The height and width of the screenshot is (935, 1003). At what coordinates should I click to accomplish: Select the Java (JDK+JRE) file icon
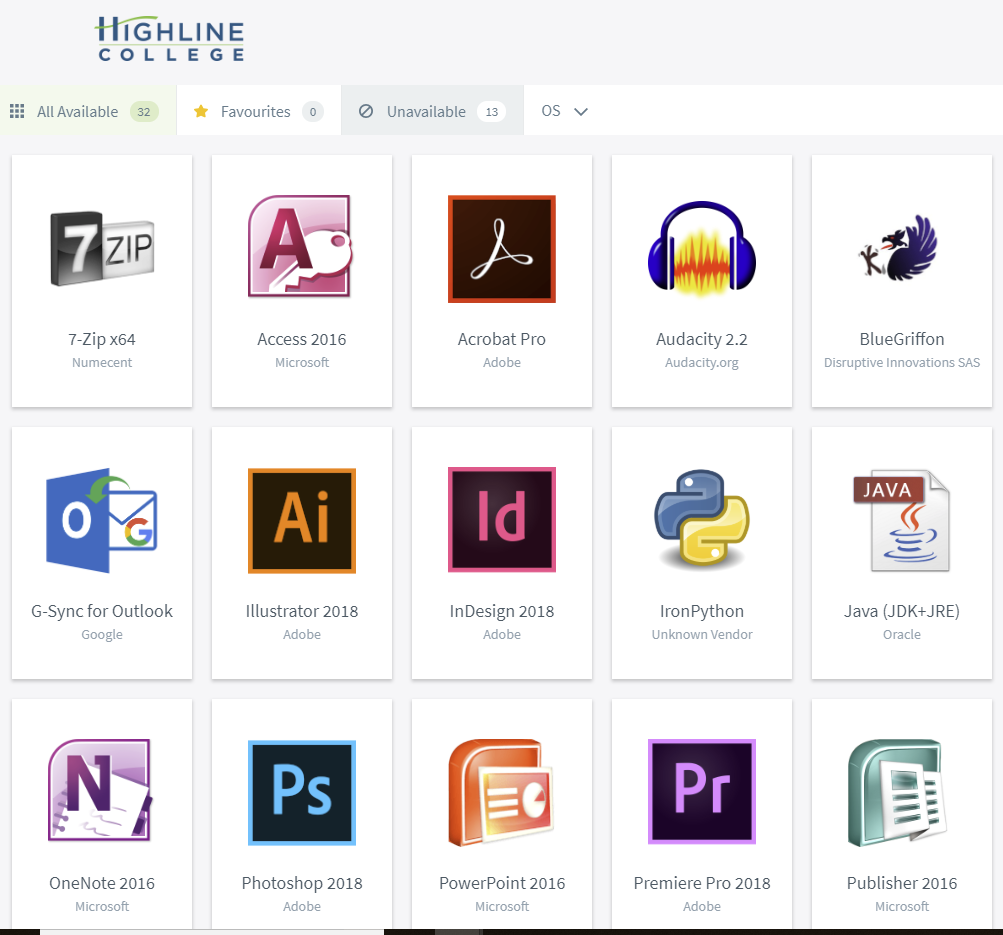(x=902, y=521)
